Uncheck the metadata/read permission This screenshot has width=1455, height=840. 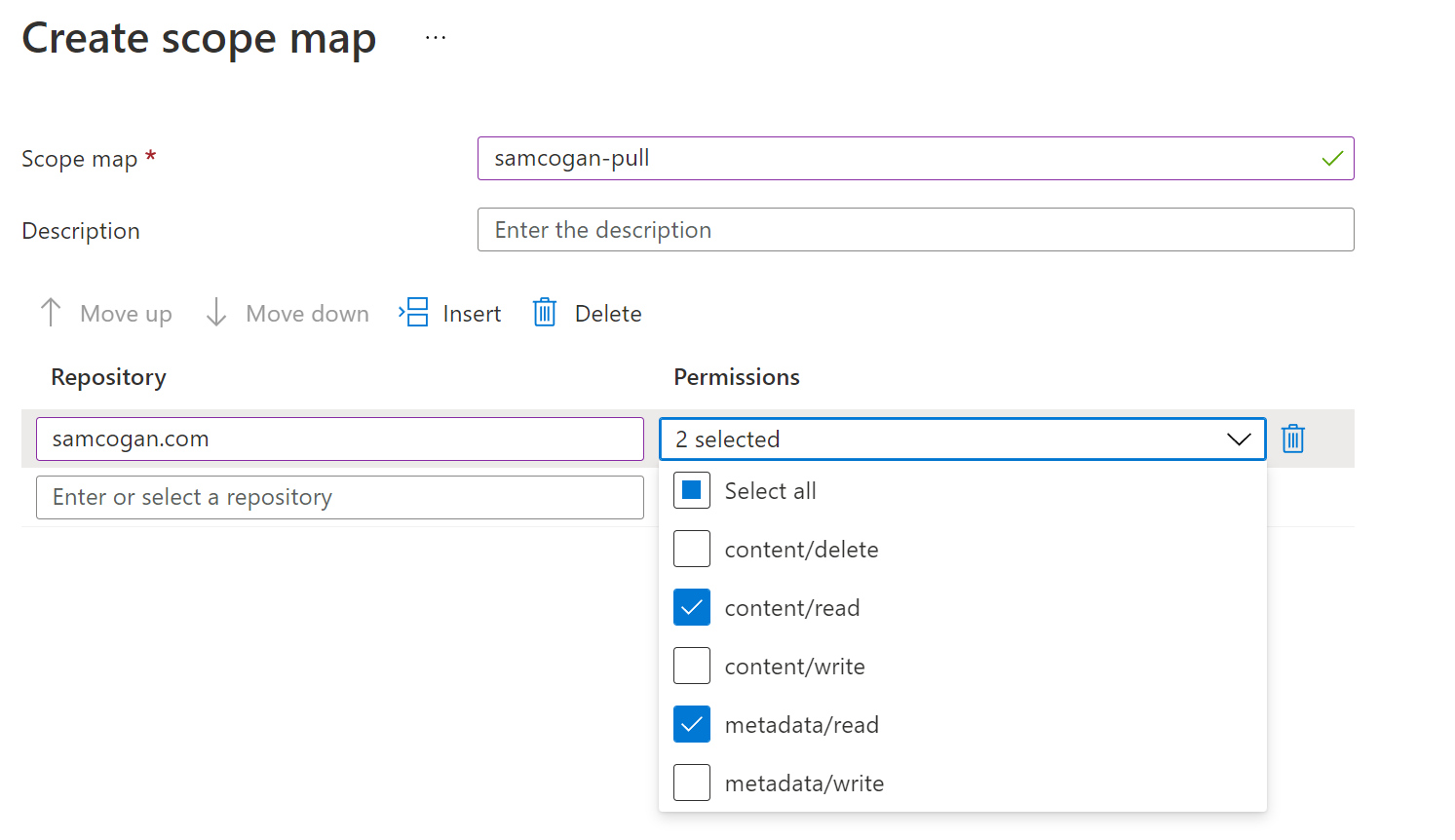692,725
